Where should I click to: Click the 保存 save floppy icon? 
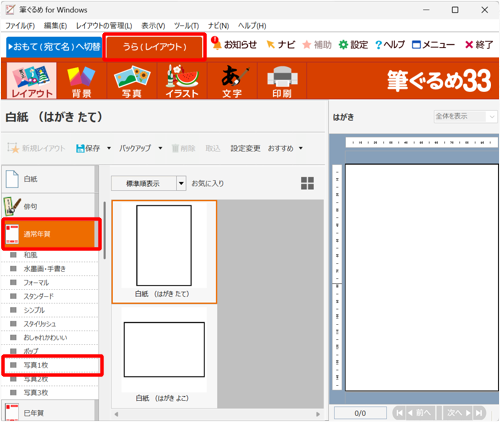(80, 148)
